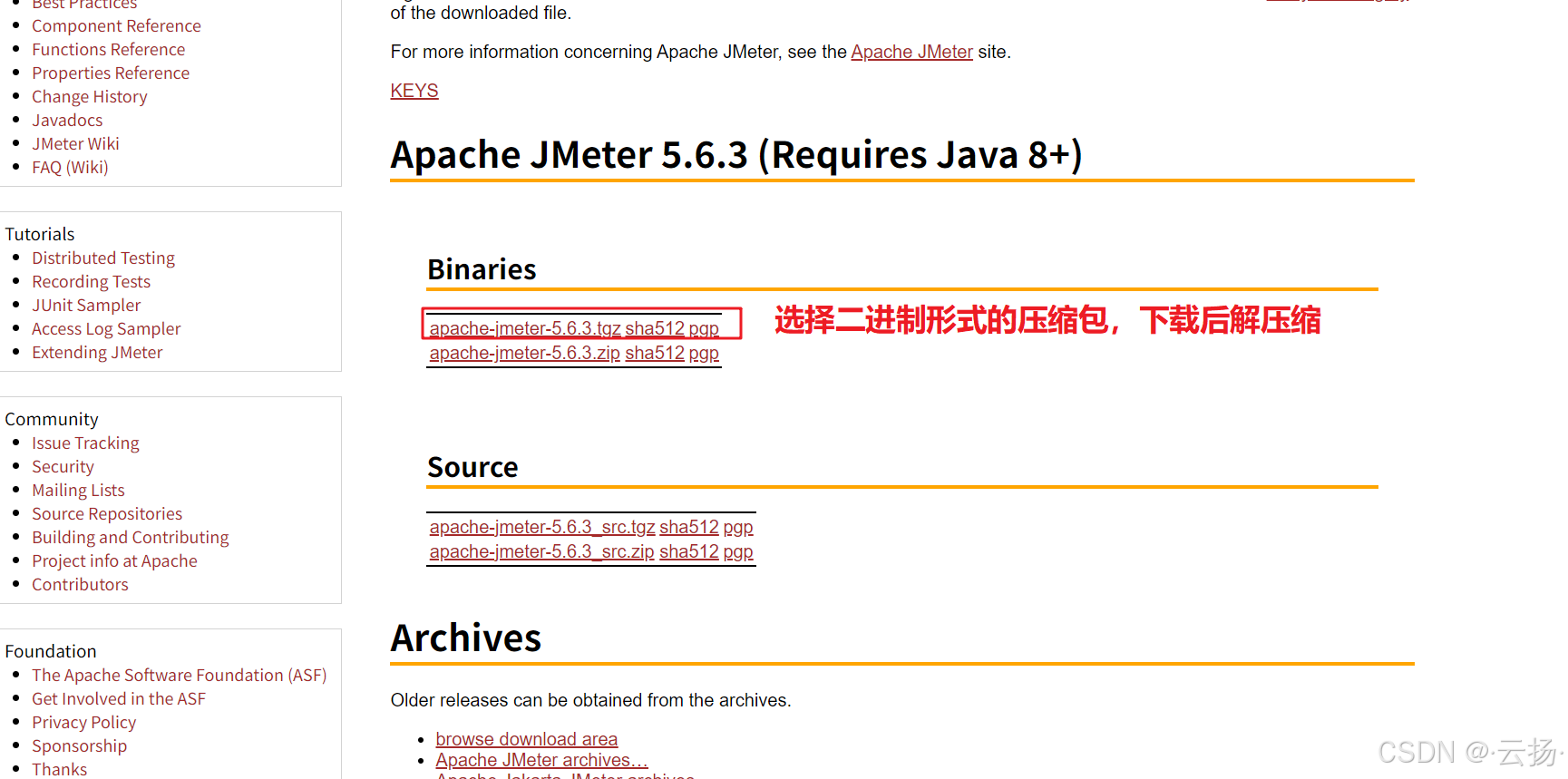Open the Apache JMeter archives link
The height and width of the screenshot is (779, 1568).
(x=541, y=760)
